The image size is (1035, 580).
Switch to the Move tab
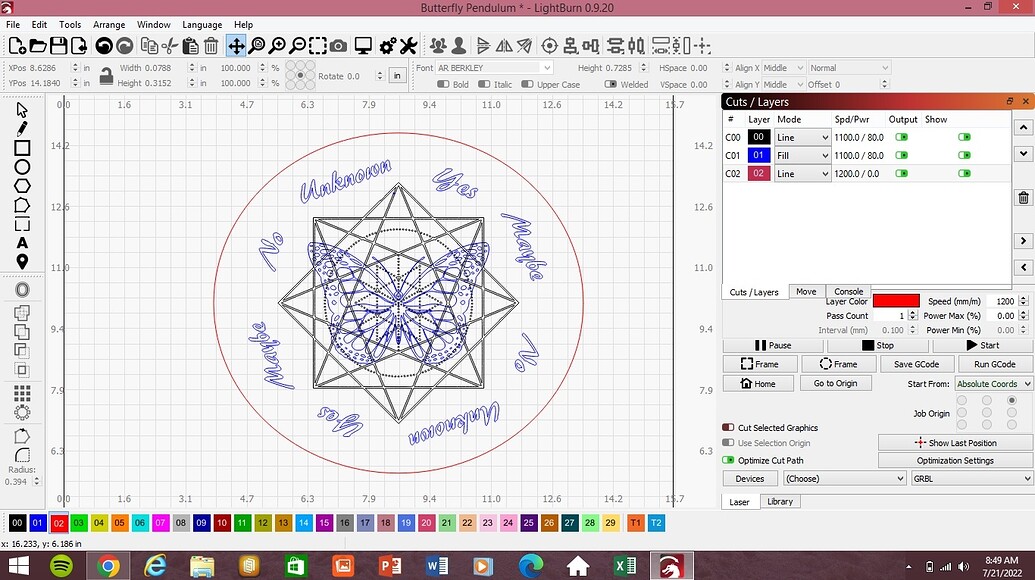(x=806, y=292)
